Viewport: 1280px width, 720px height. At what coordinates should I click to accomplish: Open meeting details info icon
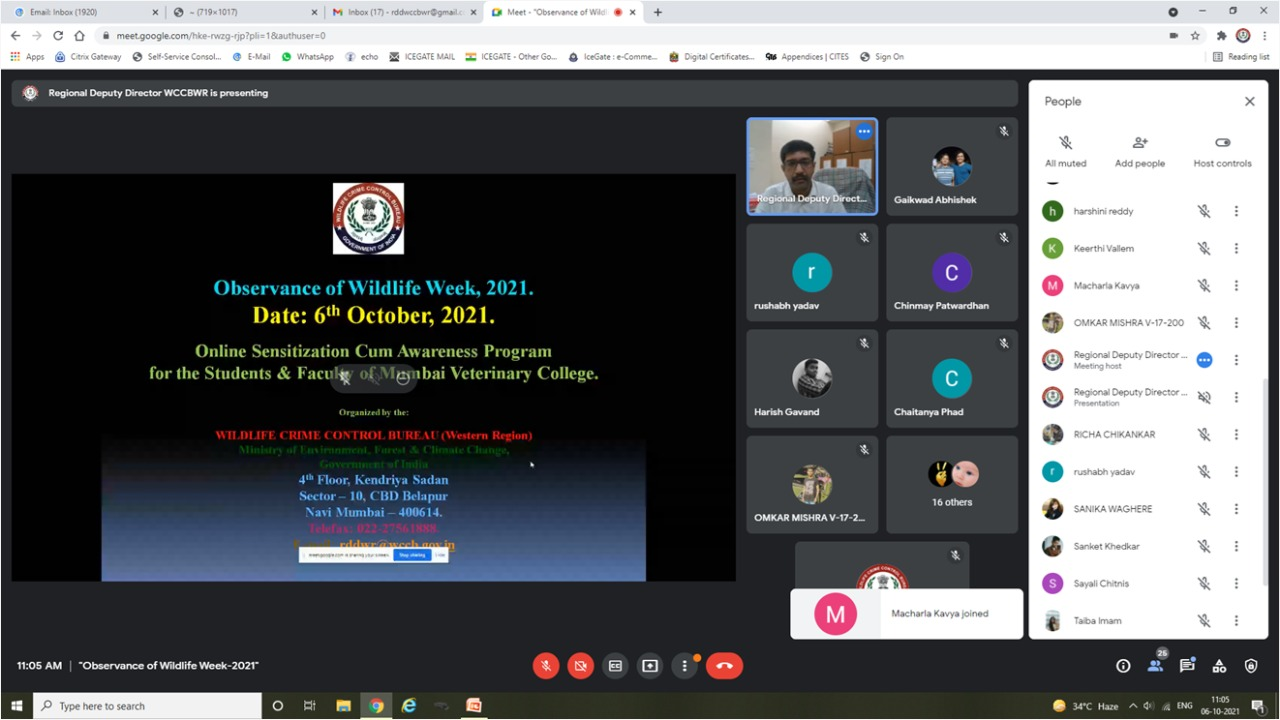coord(1123,666)
